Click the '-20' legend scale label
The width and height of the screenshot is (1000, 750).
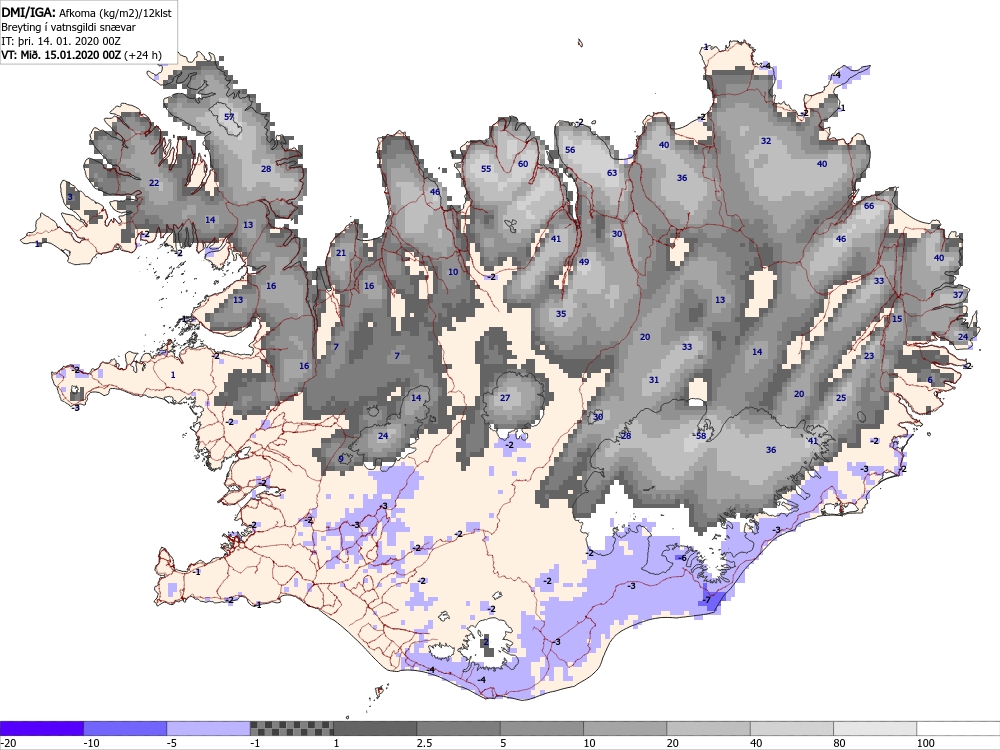point(8,743)
